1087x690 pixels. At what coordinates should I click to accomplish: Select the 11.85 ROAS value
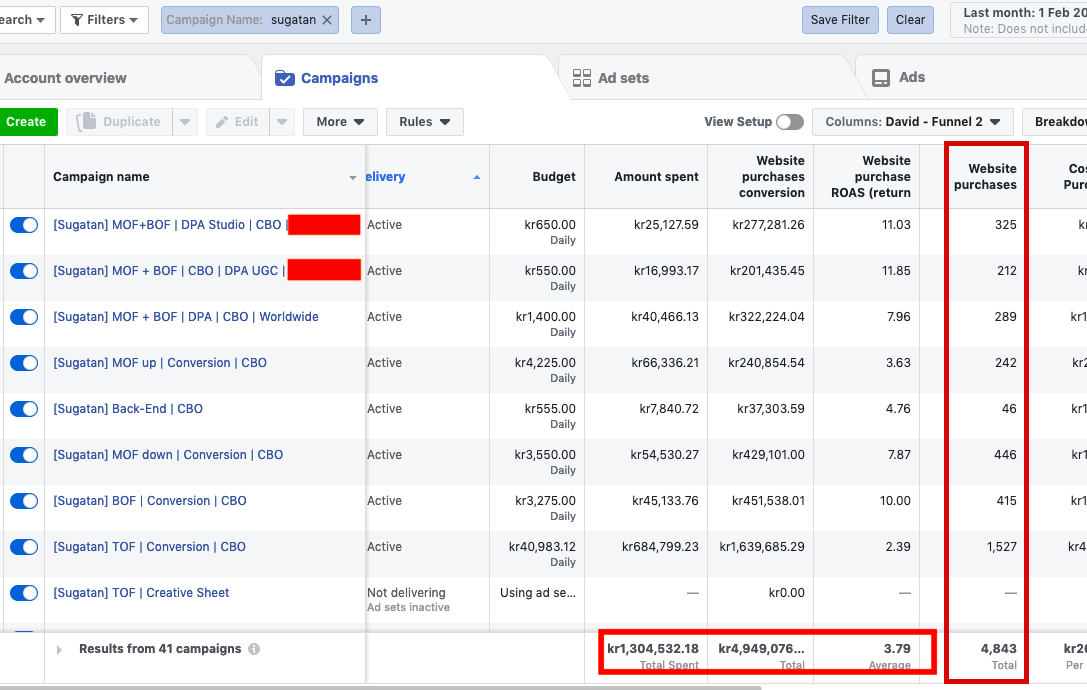click(896, 270)
